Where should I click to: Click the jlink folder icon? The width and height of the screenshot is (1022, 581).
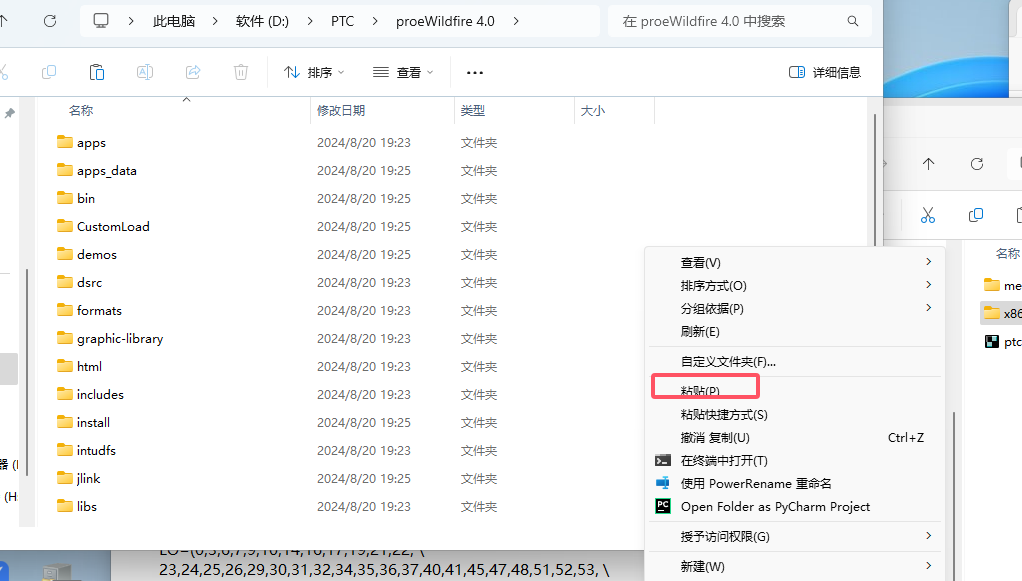(65, 479)
